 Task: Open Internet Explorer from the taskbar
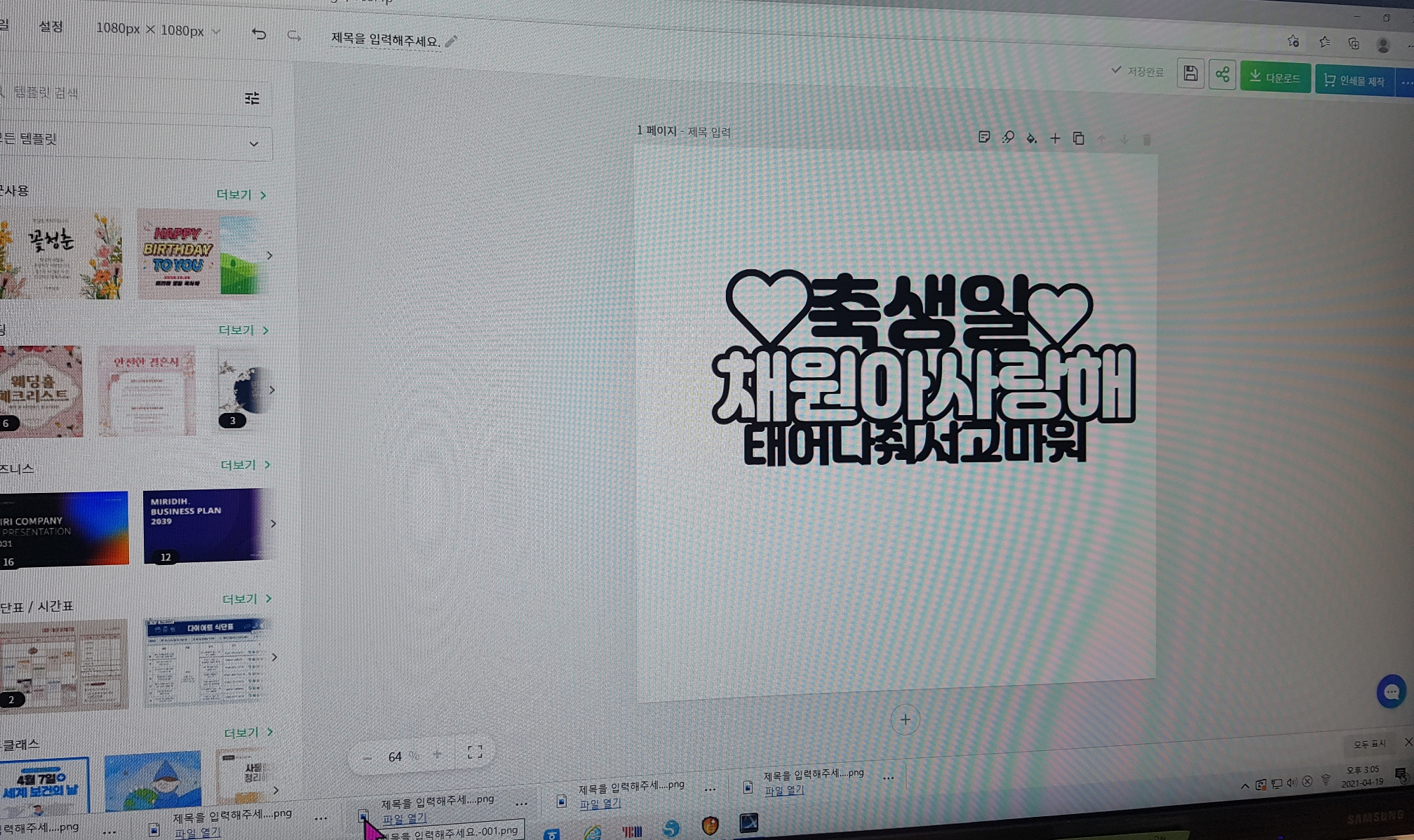tap(593, 832)
